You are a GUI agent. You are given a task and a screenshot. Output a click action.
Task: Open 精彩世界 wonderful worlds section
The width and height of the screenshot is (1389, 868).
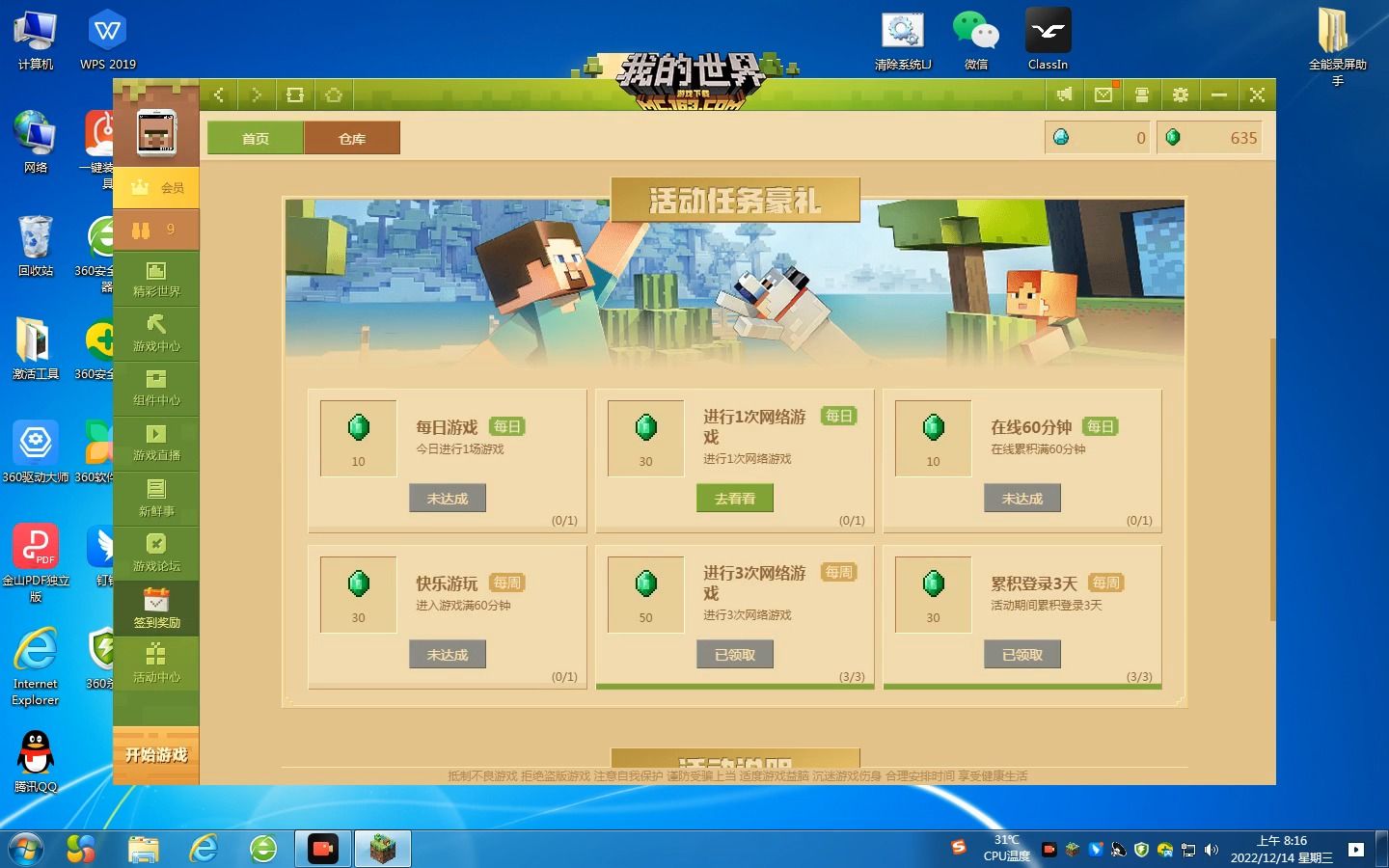tap(155, 280)
